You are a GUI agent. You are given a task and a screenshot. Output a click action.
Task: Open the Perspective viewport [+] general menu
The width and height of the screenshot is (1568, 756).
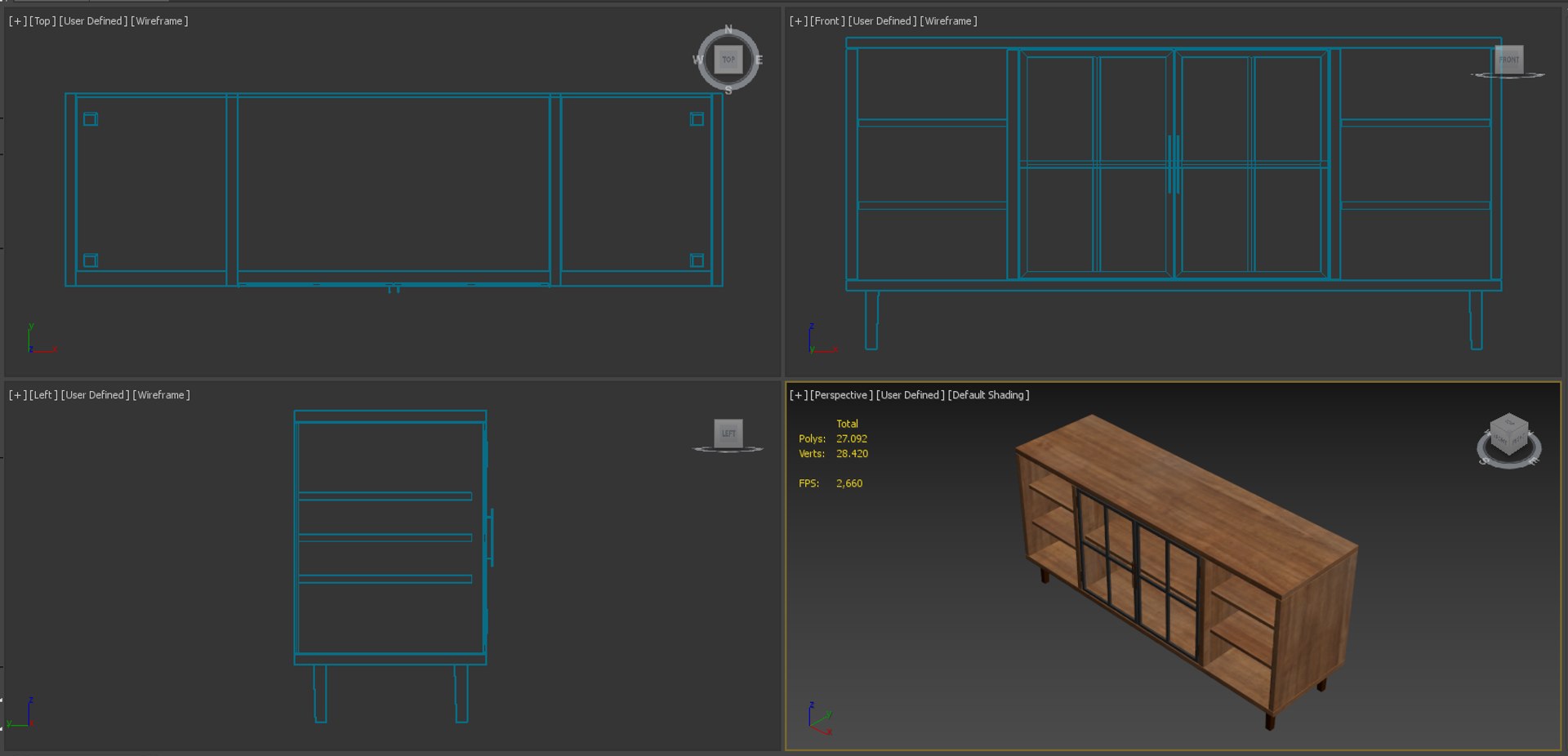799,395
